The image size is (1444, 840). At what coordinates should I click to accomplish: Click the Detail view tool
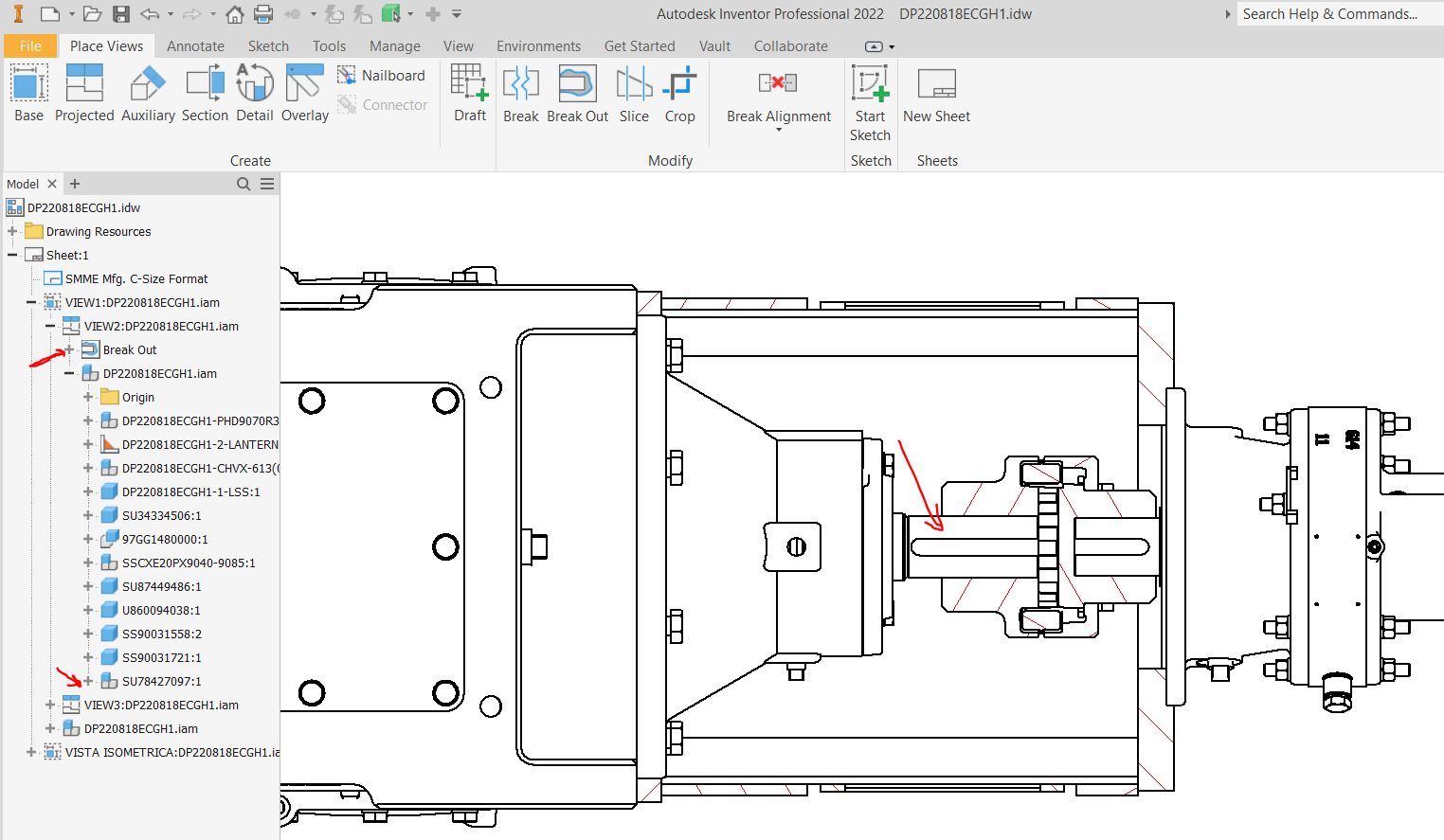pos(254,94)
